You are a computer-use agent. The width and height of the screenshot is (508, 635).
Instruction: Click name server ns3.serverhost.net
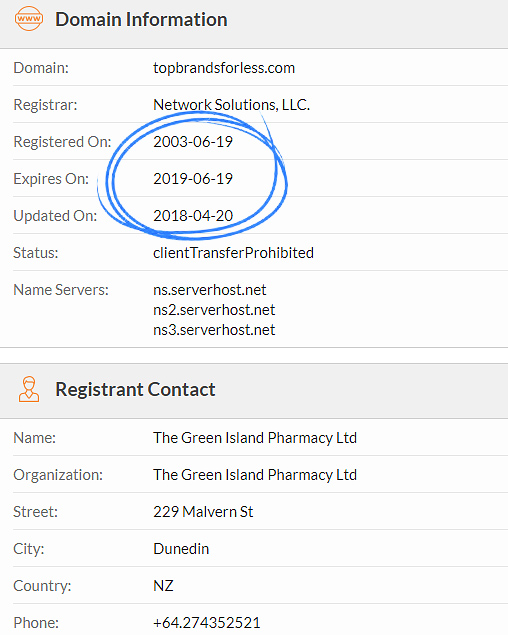pyautogui.click(x=214, y=330)
